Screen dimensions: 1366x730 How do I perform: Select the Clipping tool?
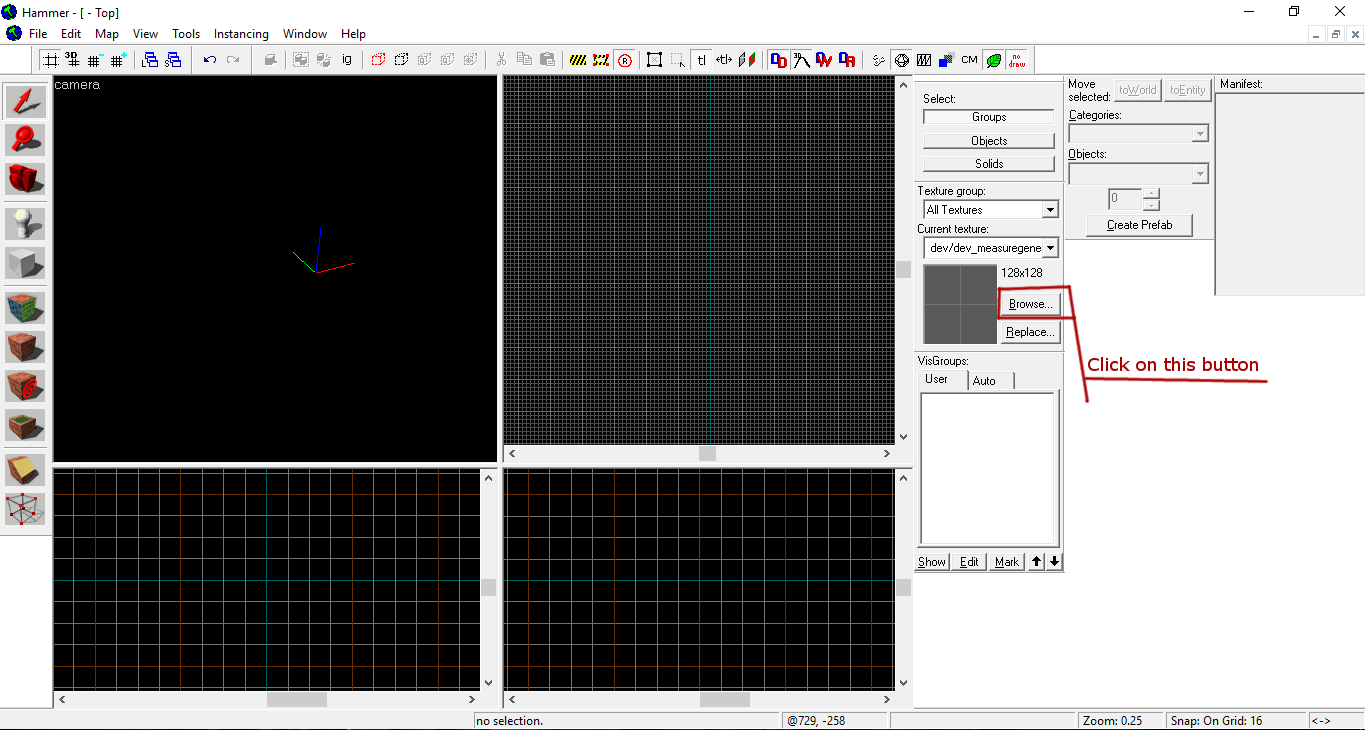click(25, 470)
